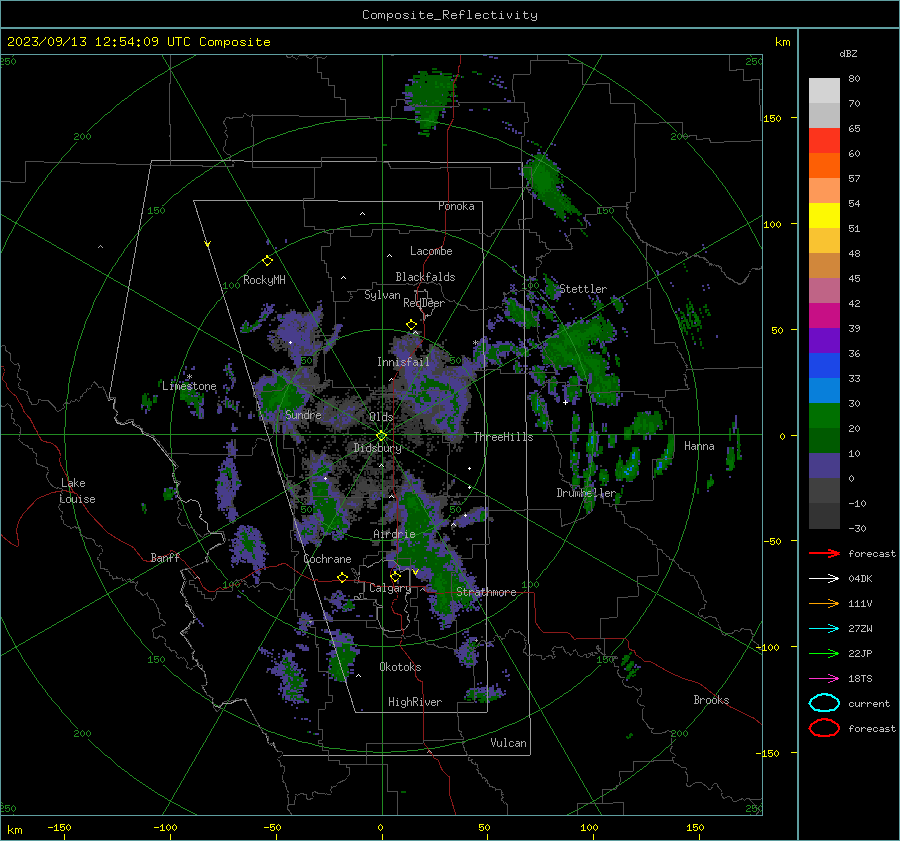
Task: Select the 80 dBZ light gray swatch
Action: (x=824, y=90)
